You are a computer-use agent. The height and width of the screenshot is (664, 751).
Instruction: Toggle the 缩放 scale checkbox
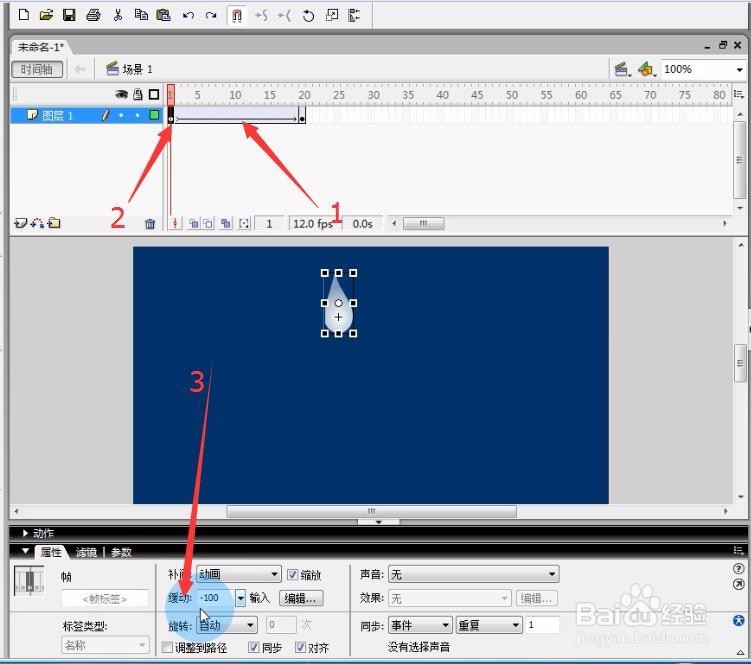(x=292, y=574)
